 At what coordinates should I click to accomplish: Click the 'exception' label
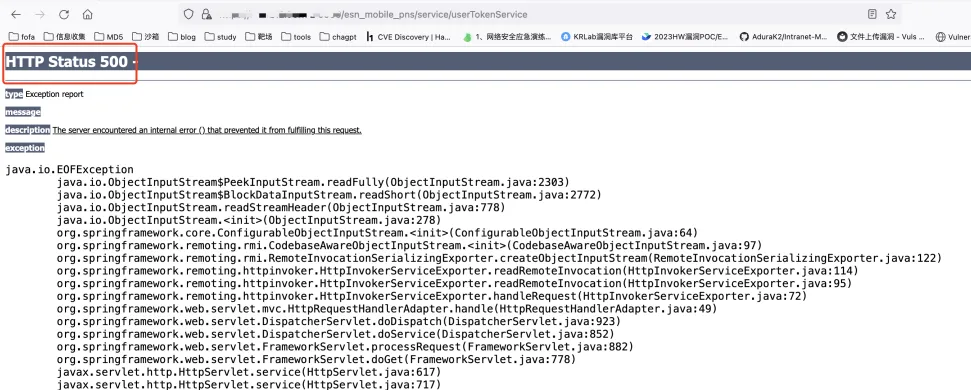(25, 148)
